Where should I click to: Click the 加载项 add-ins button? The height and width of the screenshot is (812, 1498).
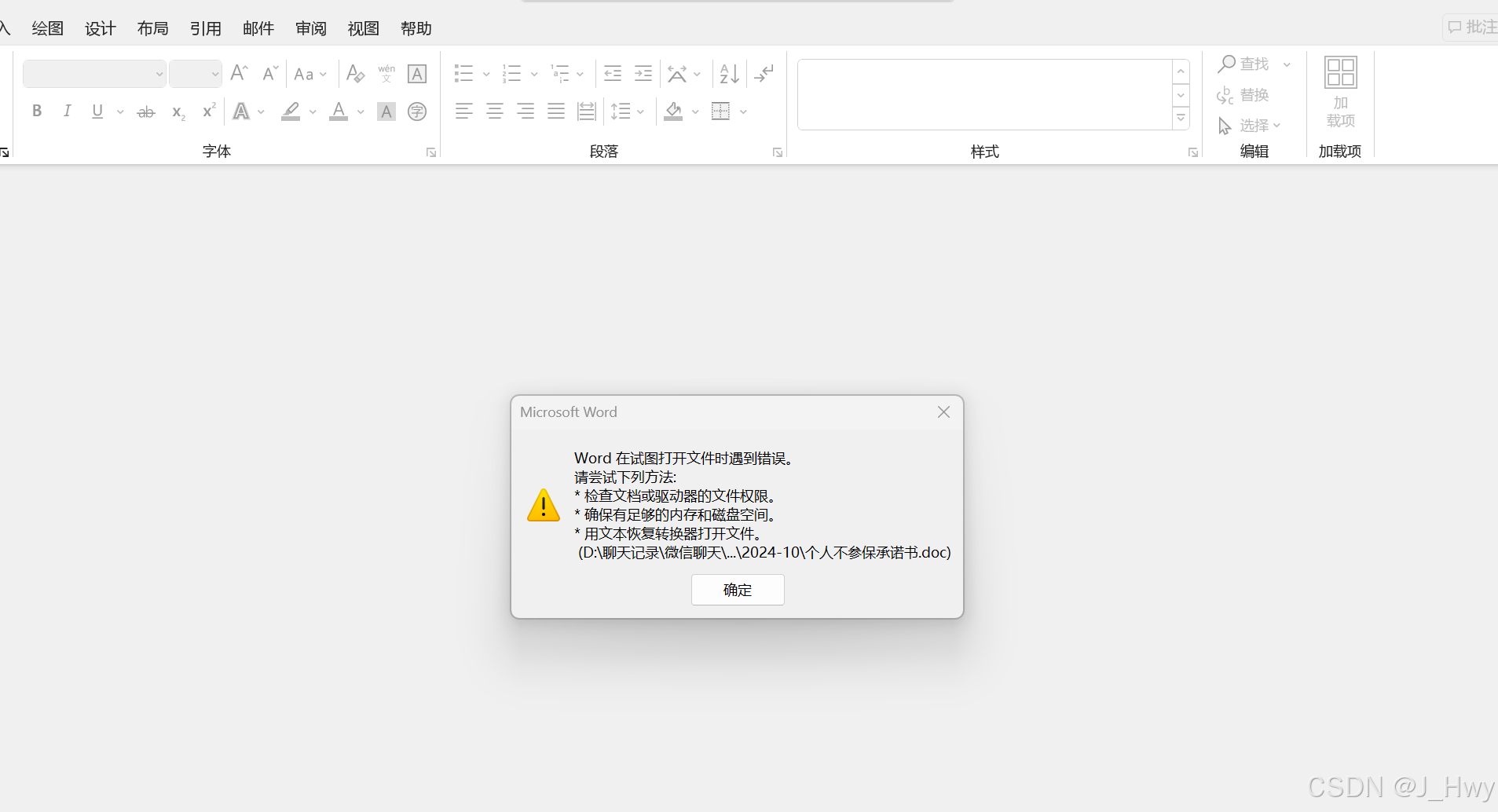point(1340,93)
